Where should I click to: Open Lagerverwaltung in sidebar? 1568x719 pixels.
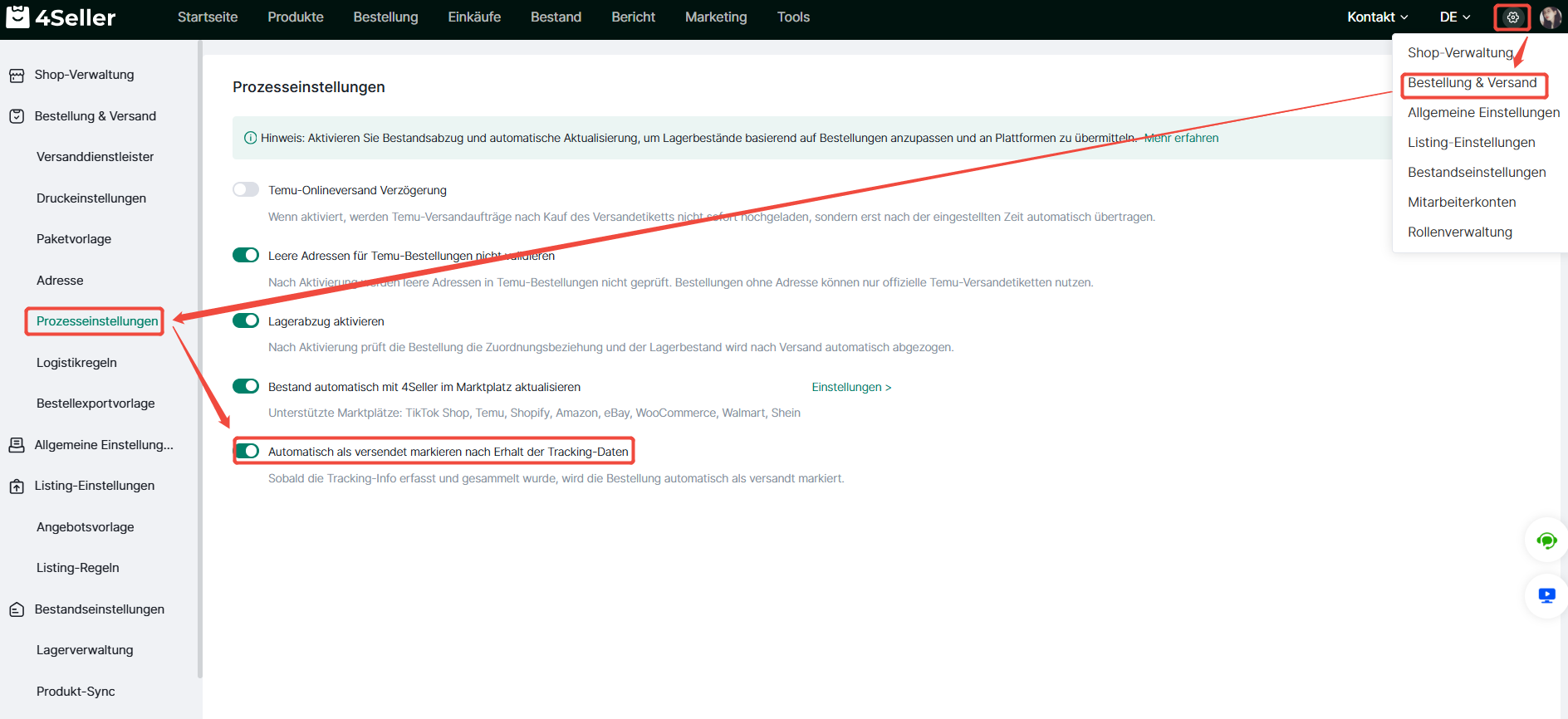(x=85, y=650)
